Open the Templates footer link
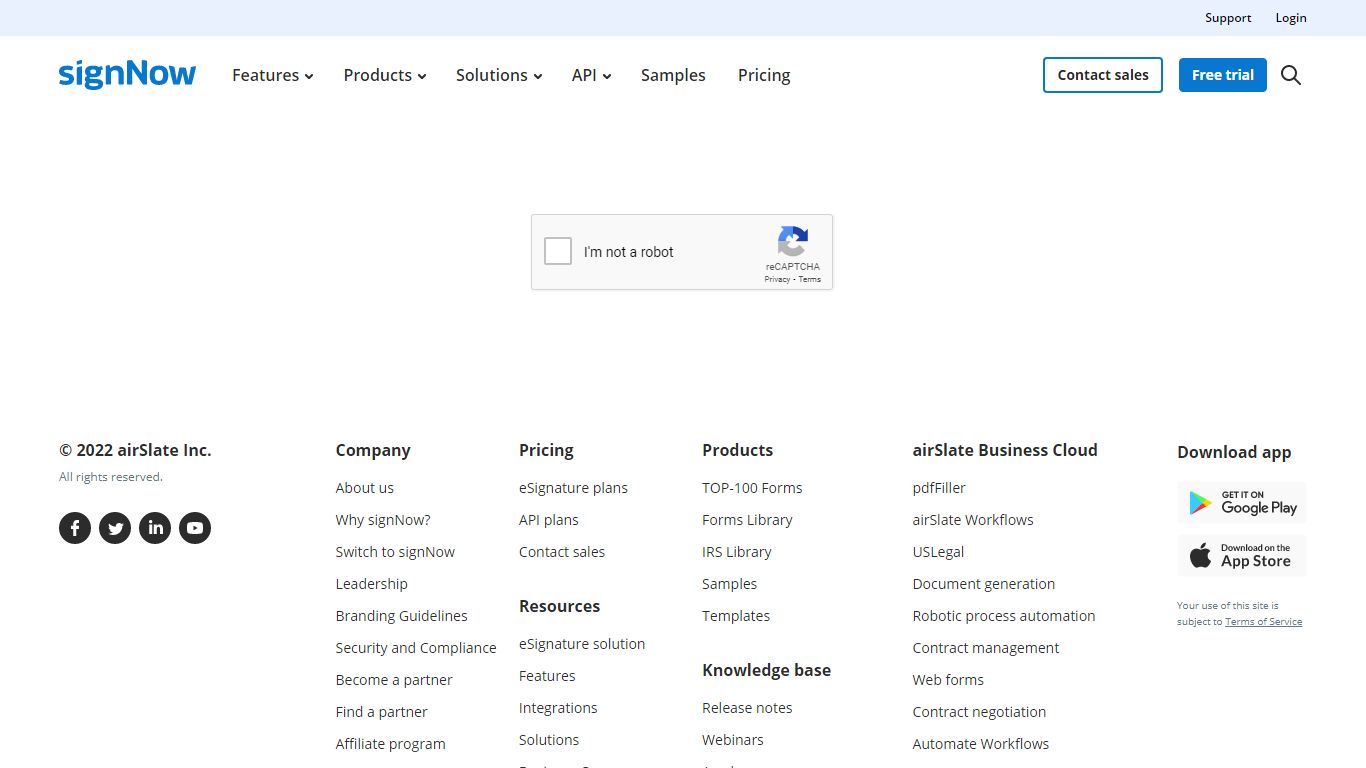This screenshot has width=1366, height=768. click(736, 616)
